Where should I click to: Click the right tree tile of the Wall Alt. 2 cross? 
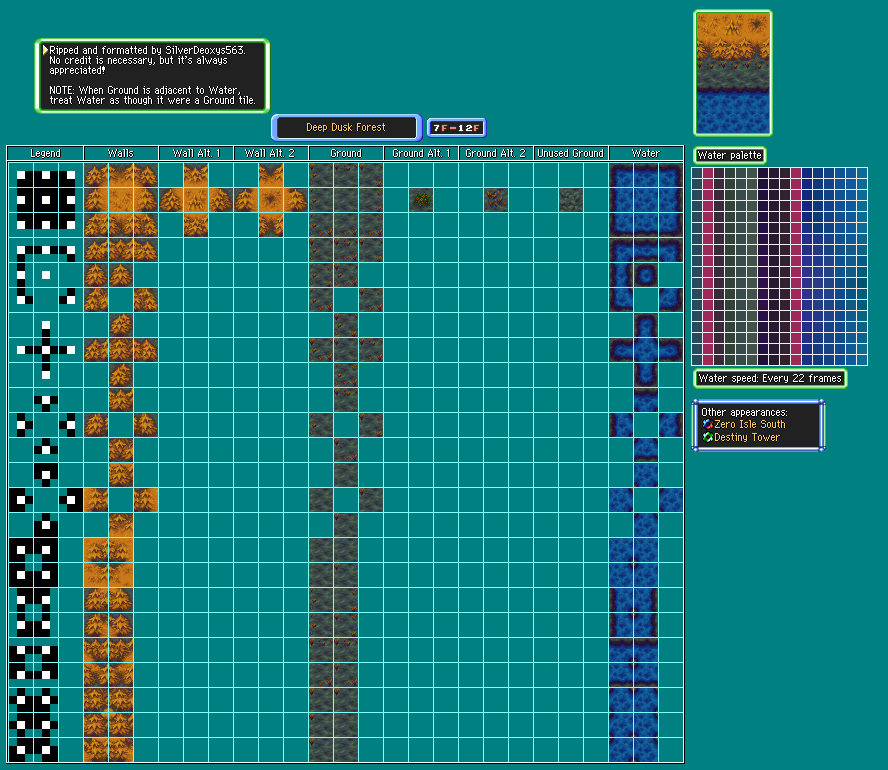point(296,200)
